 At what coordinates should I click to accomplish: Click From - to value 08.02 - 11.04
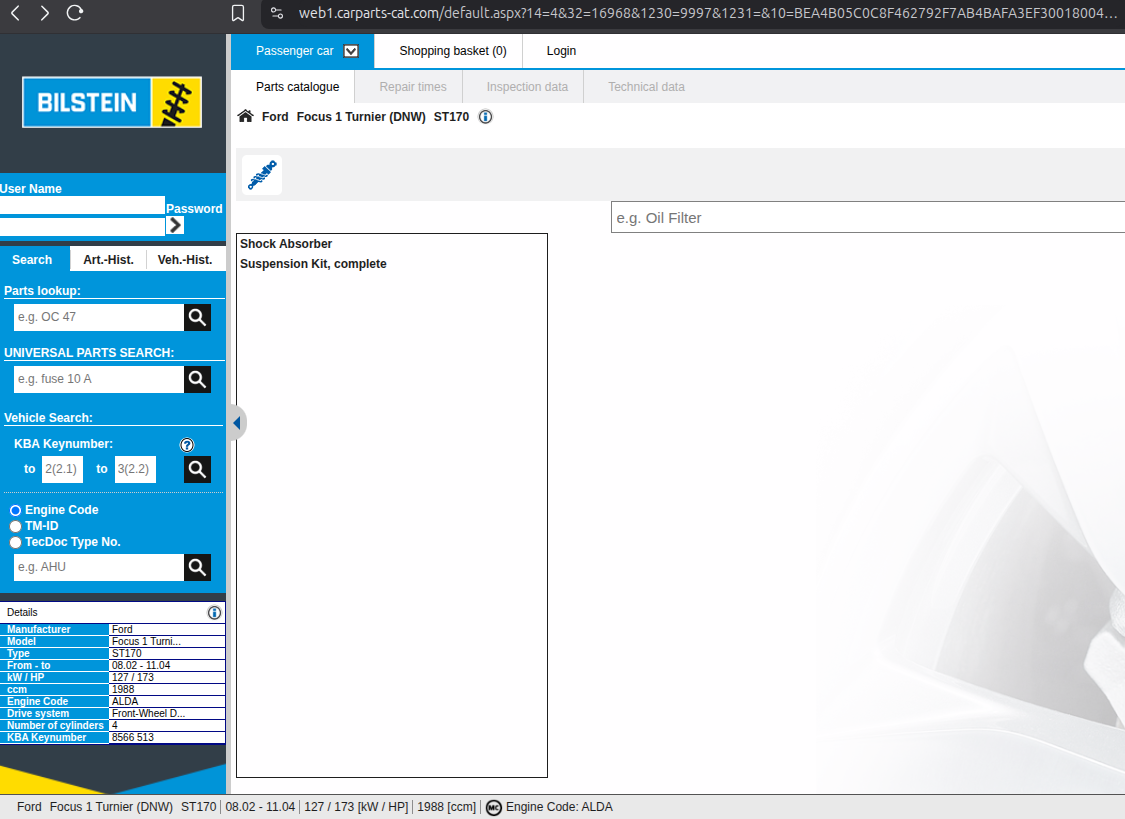141,666
